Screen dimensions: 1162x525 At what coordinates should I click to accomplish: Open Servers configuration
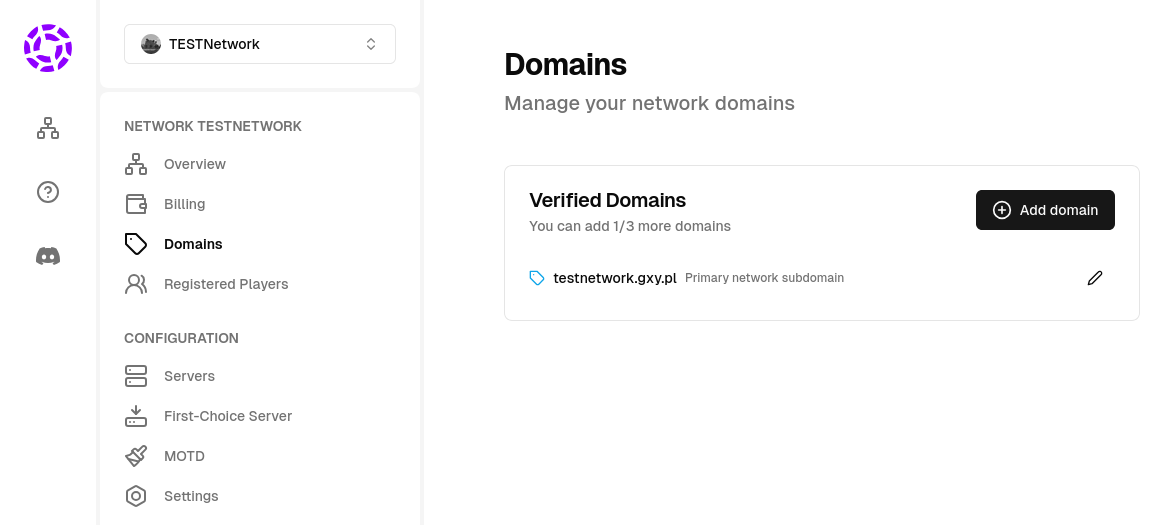coord(189,376)
